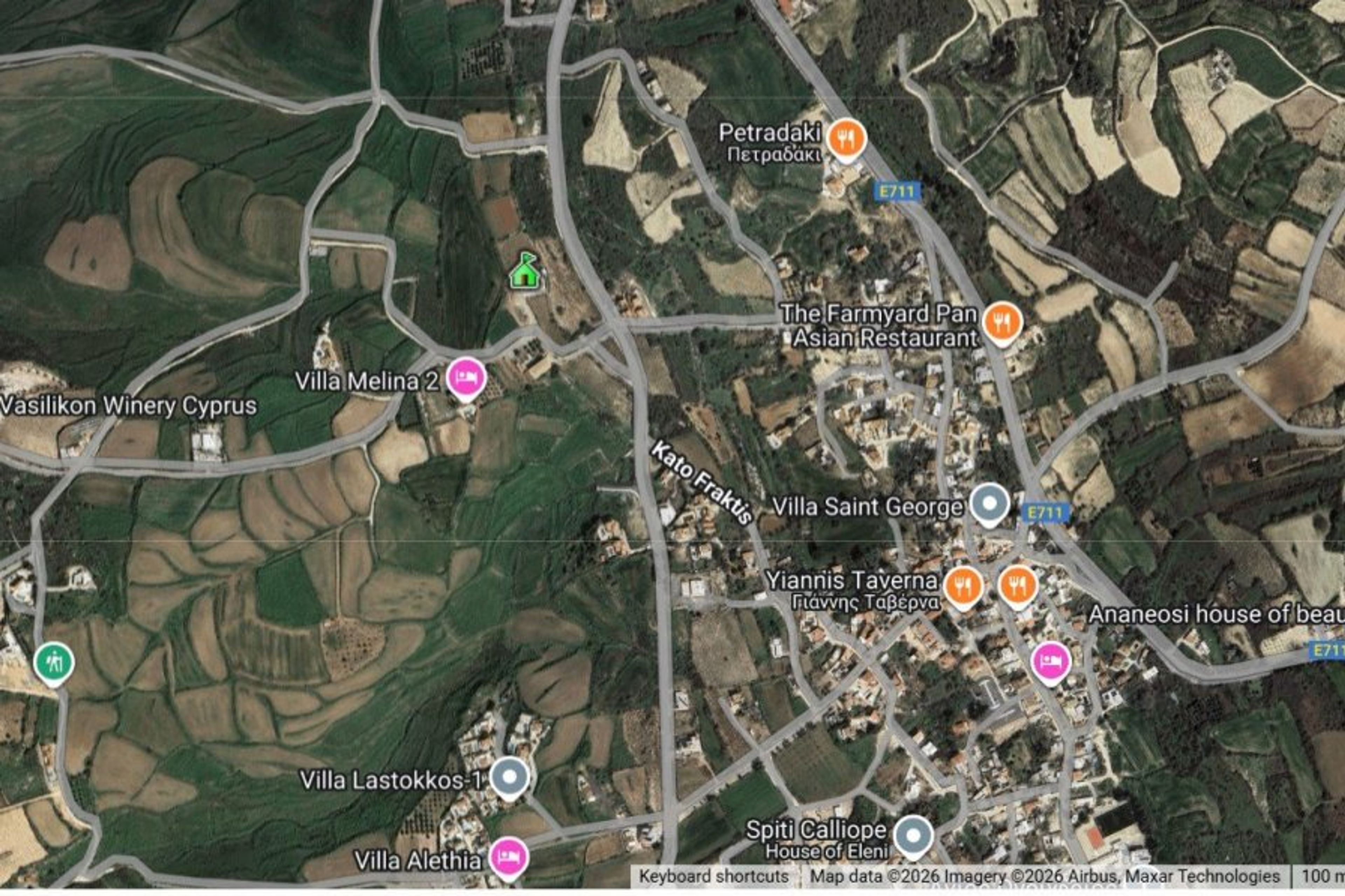Click the green hiking trail marker
1345x896 pixels.
tap(54, 664)
